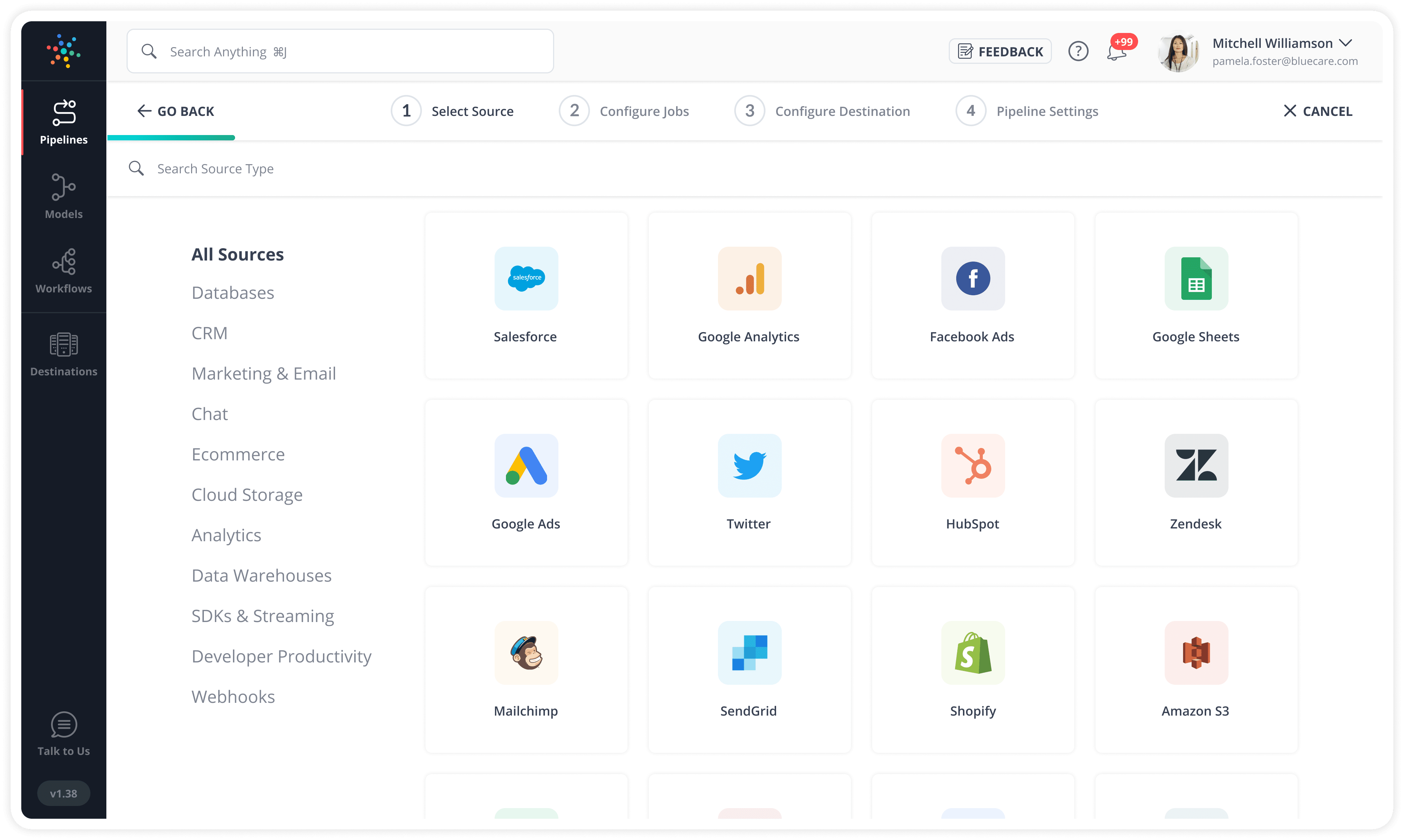Image resolution: width=1404 pixels, height=840 pixels.
Task: Expand the Mitchell Williamson account dropdown
Action: click(1346, 43)
